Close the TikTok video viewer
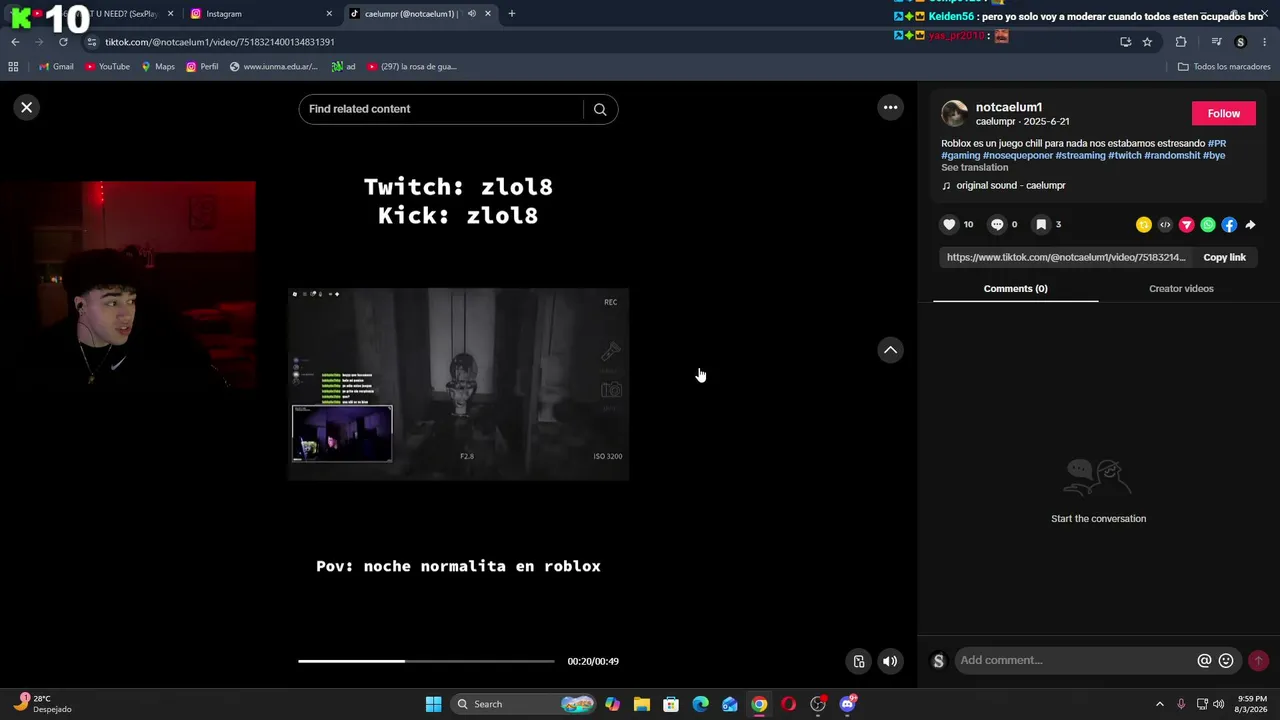This screenshot has height=720, width=1280. [27, 107]
